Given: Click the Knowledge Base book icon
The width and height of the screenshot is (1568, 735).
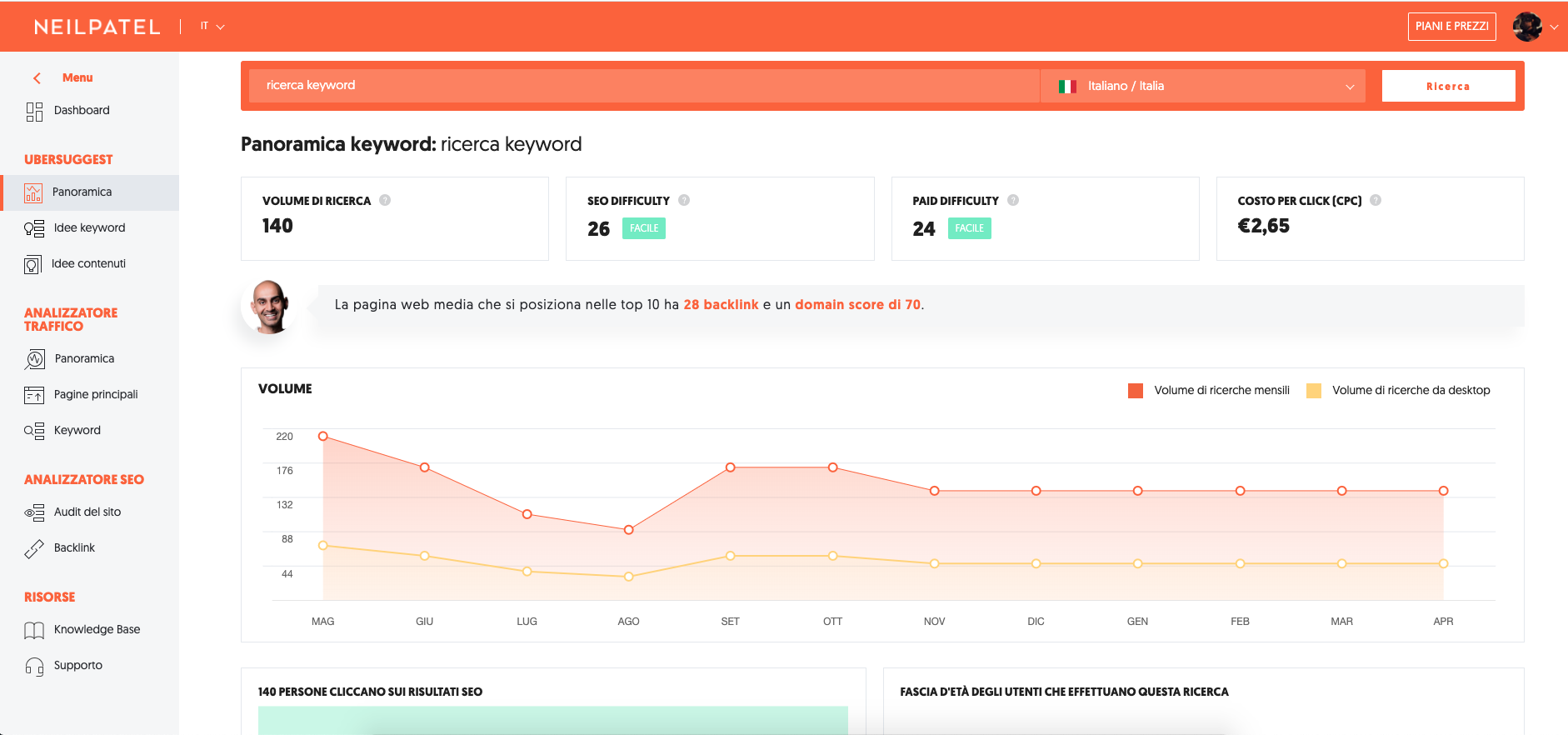Looking at the screenshot, I should (x=34, y=631).
